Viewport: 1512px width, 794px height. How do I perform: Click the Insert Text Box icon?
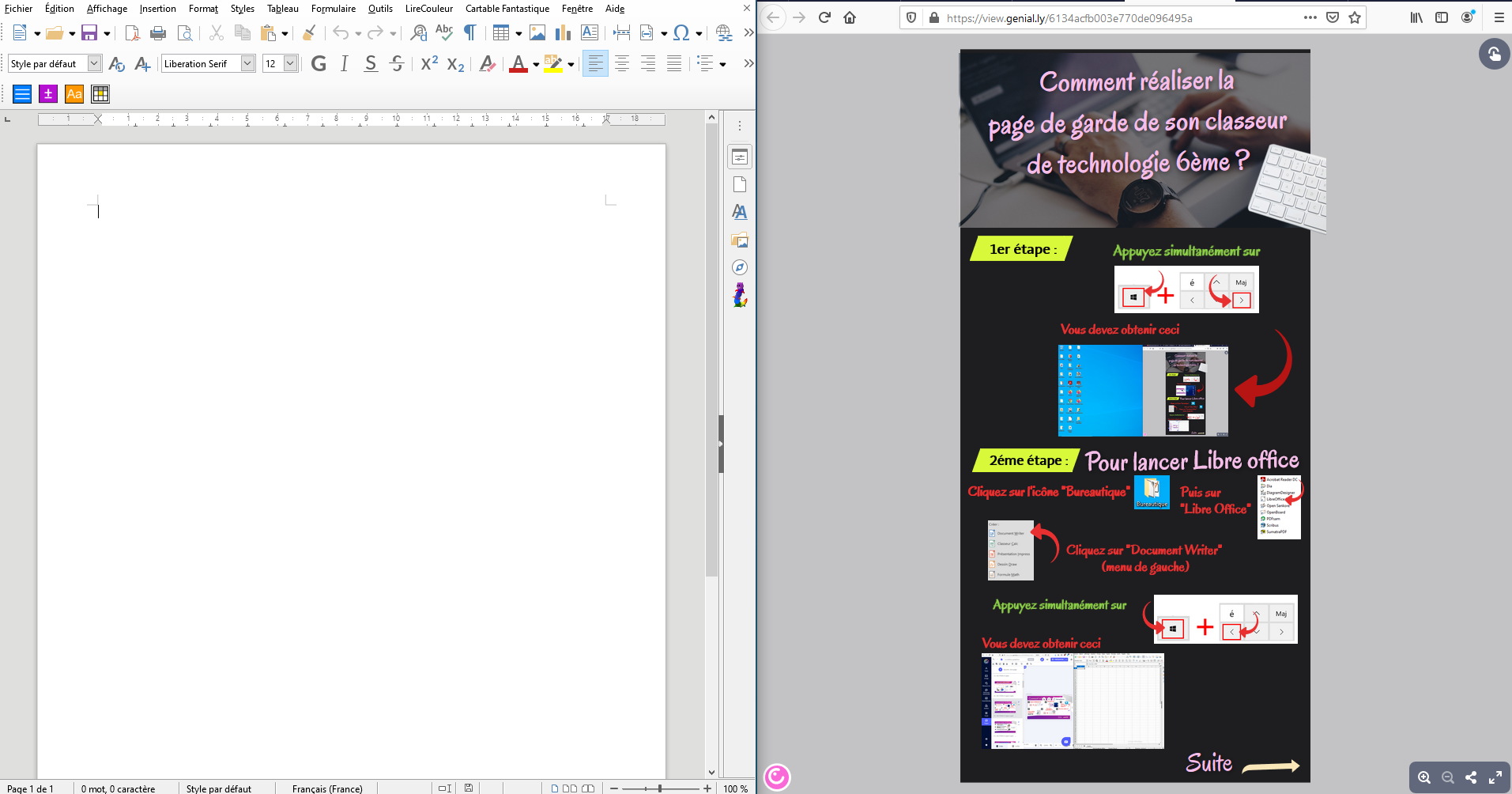[x=590, y=32]
